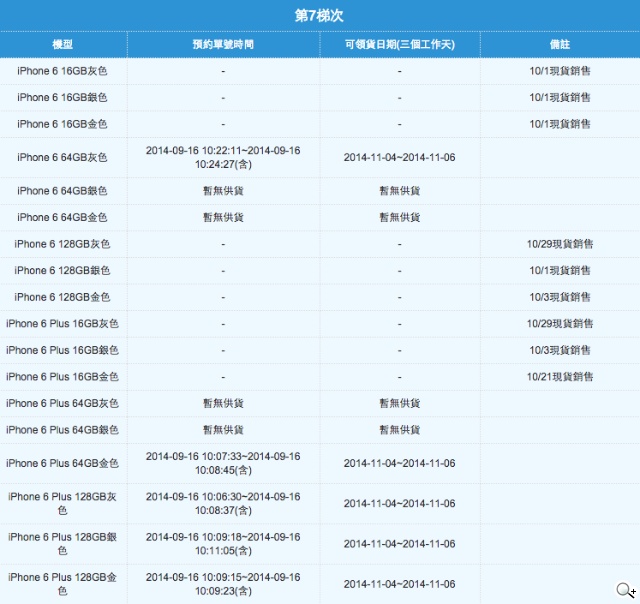Image resolution: width=640 pixels, height=604 pixels.
Task: Click pickup date for iPhone 6 64GB灰色
Action: (400, 158)
